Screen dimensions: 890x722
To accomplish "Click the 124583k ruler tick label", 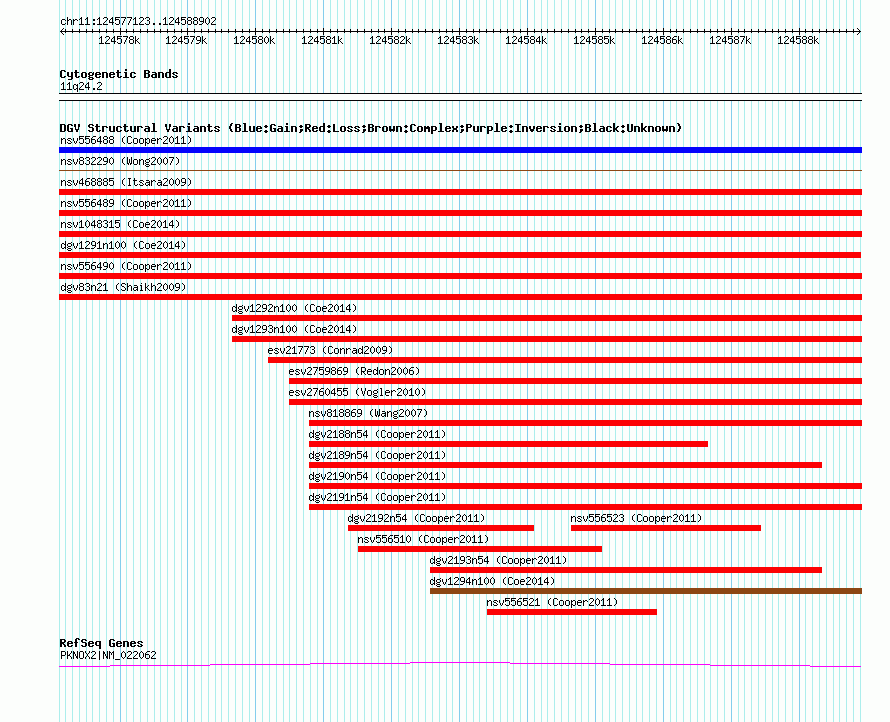I will pyautogui.click(x=457, y=40).
